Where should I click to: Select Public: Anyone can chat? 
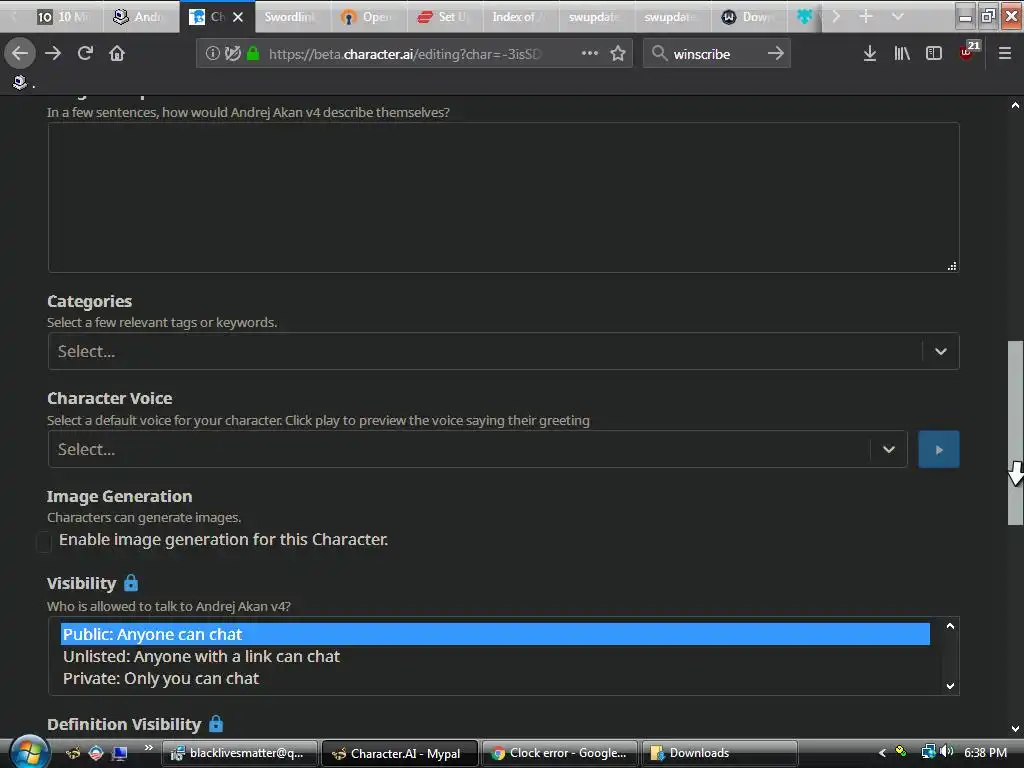tap(495, 634)
